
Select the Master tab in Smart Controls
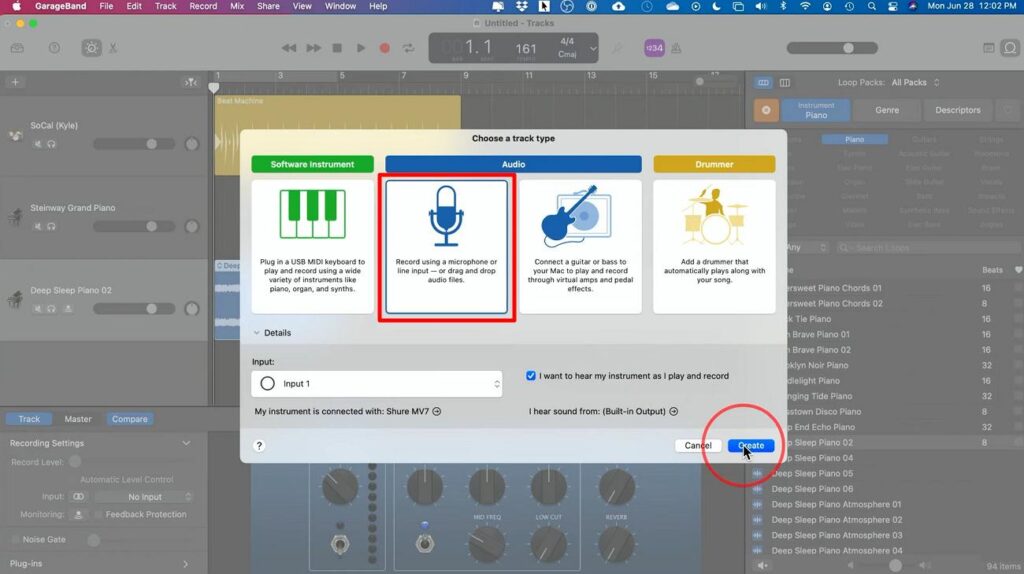click(78, 419)
